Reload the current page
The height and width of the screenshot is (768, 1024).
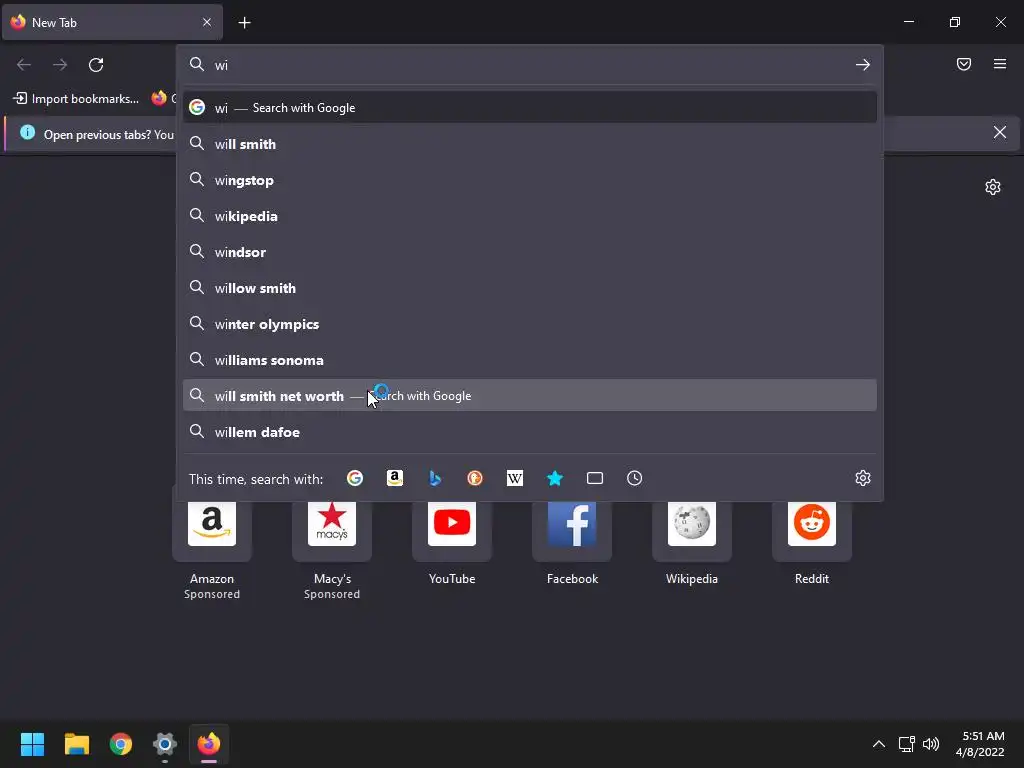click(x=96, y=65)
